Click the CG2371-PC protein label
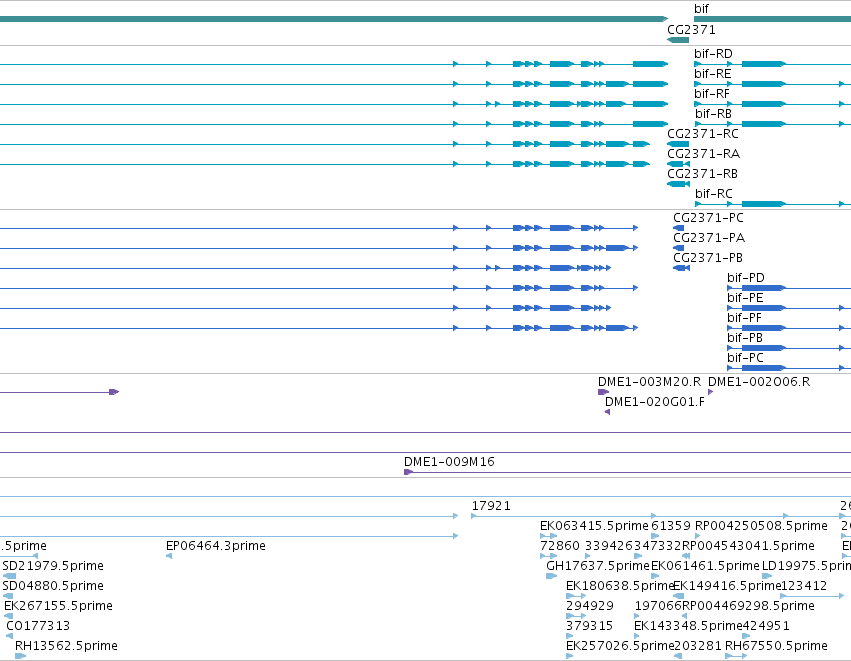Image resolution: width=851 pixels, height=661 pixels. [708, 218]
